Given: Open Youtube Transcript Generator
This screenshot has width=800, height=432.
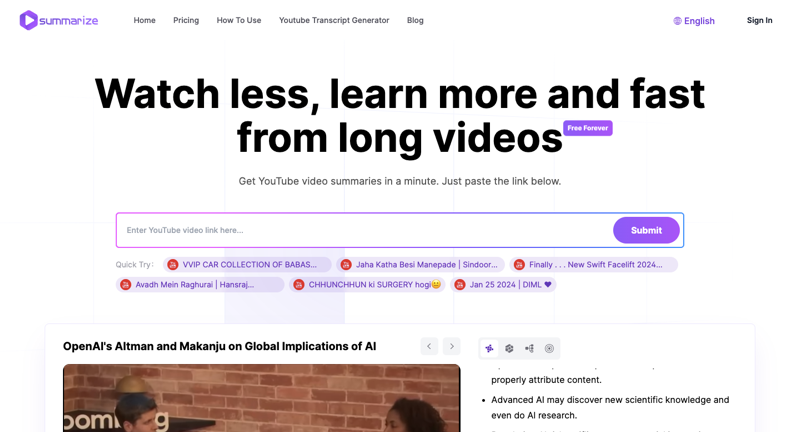Looking at the screenshot, I should point(334,20).
